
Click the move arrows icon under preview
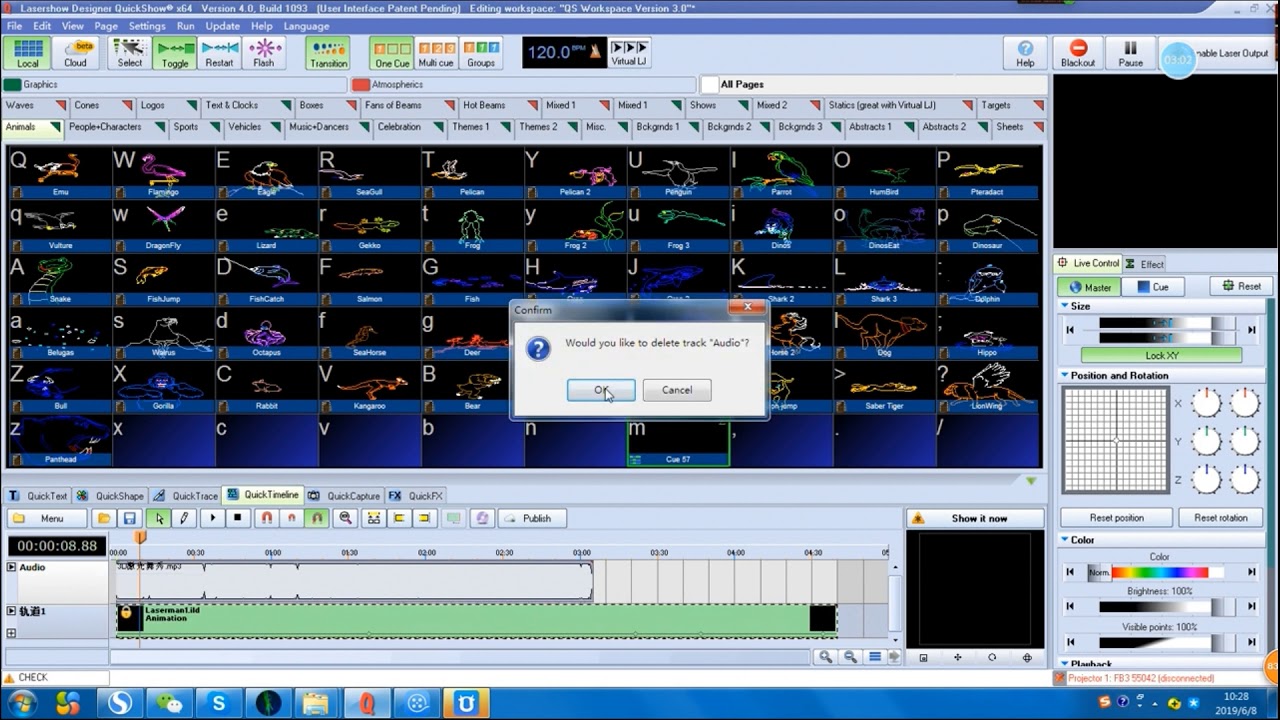coord(957,657)
